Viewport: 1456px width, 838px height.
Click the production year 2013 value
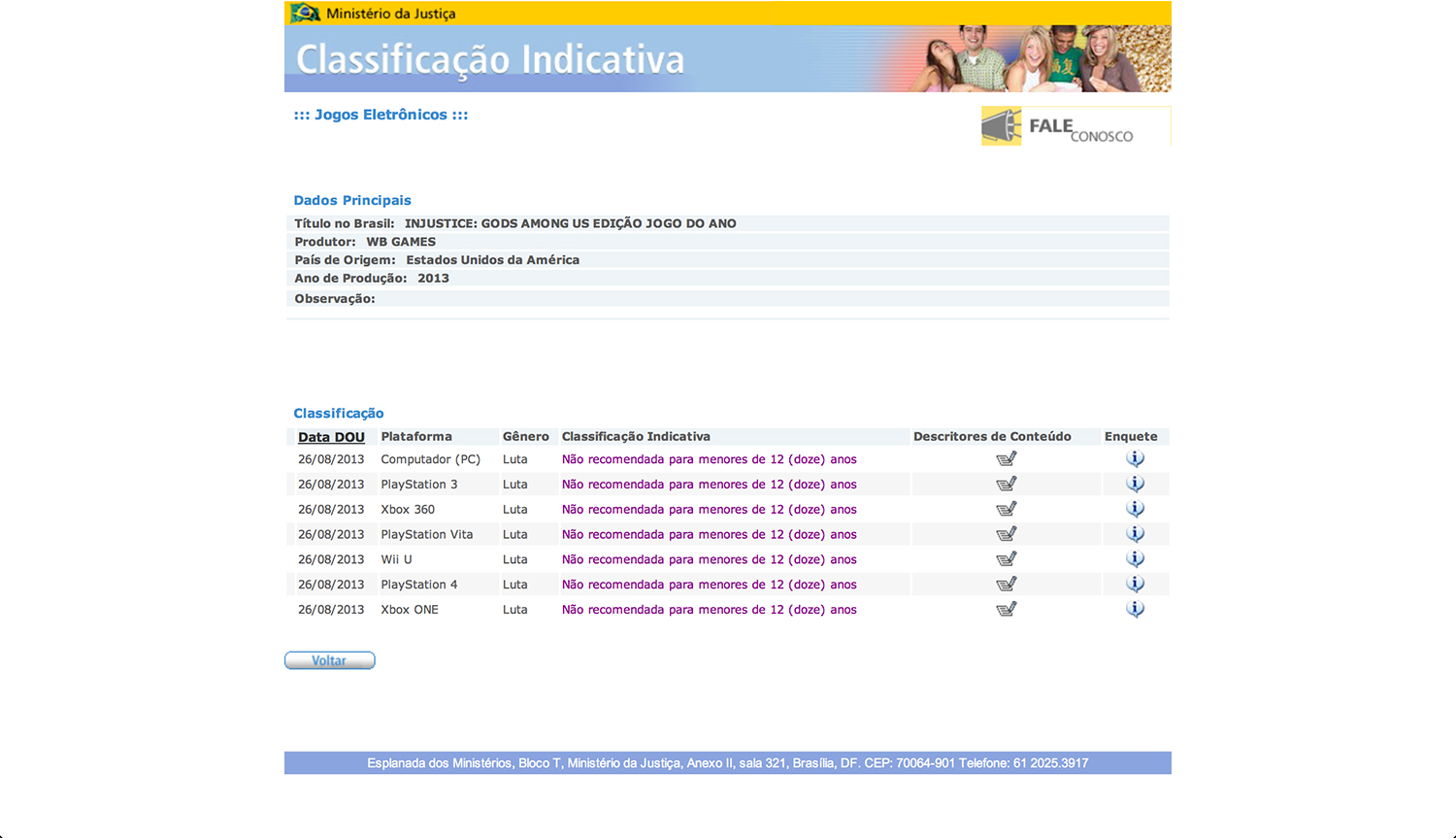tap(433, 279)
